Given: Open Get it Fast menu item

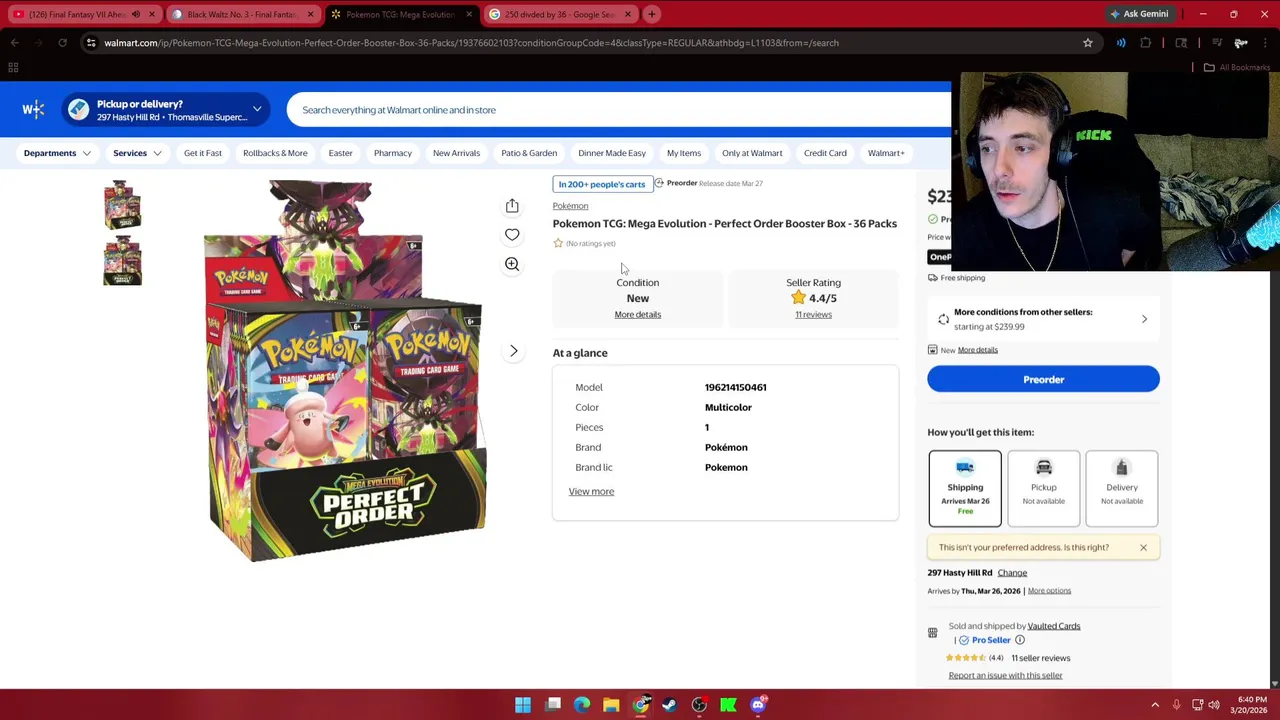Looking at the screenshot, I should point(203,153).
